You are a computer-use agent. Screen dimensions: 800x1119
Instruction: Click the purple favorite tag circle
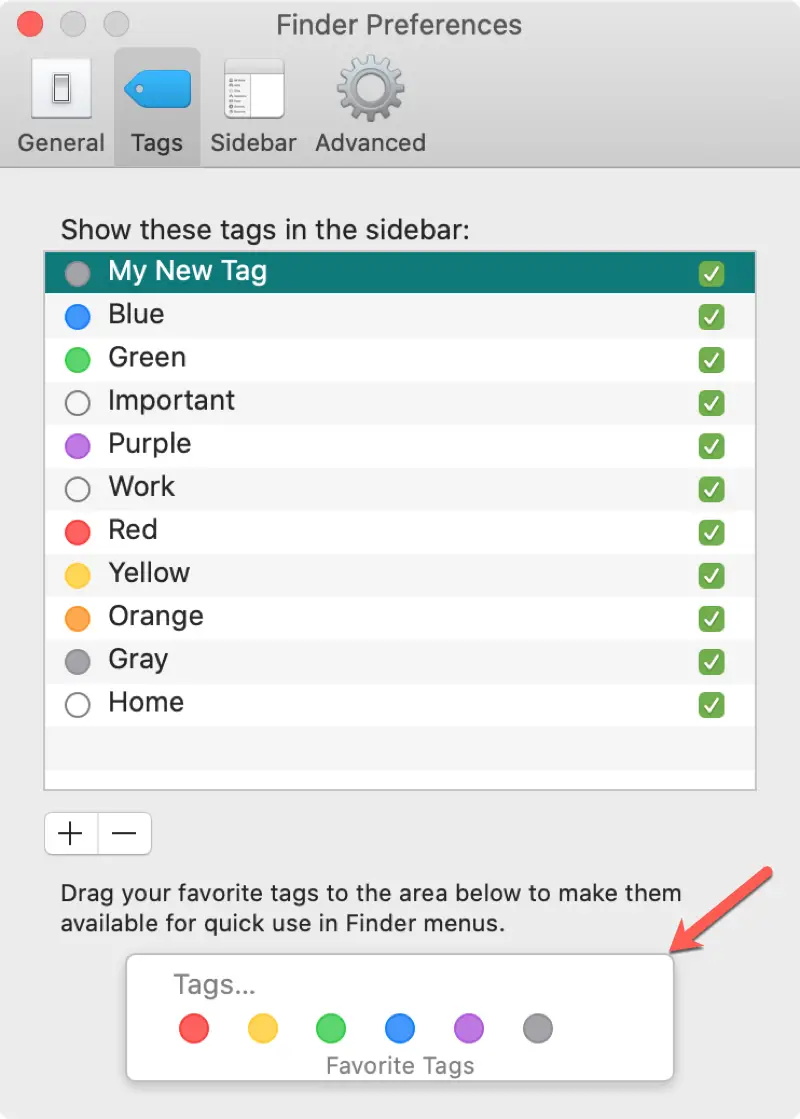(469, 1028)
